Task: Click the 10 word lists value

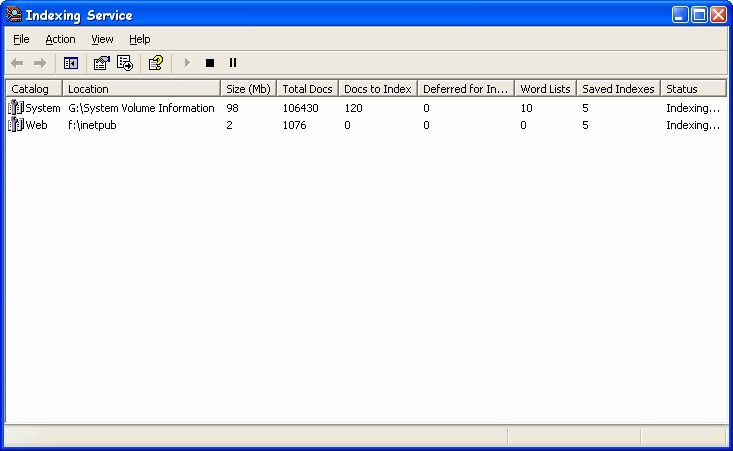Action: [526, 108]
